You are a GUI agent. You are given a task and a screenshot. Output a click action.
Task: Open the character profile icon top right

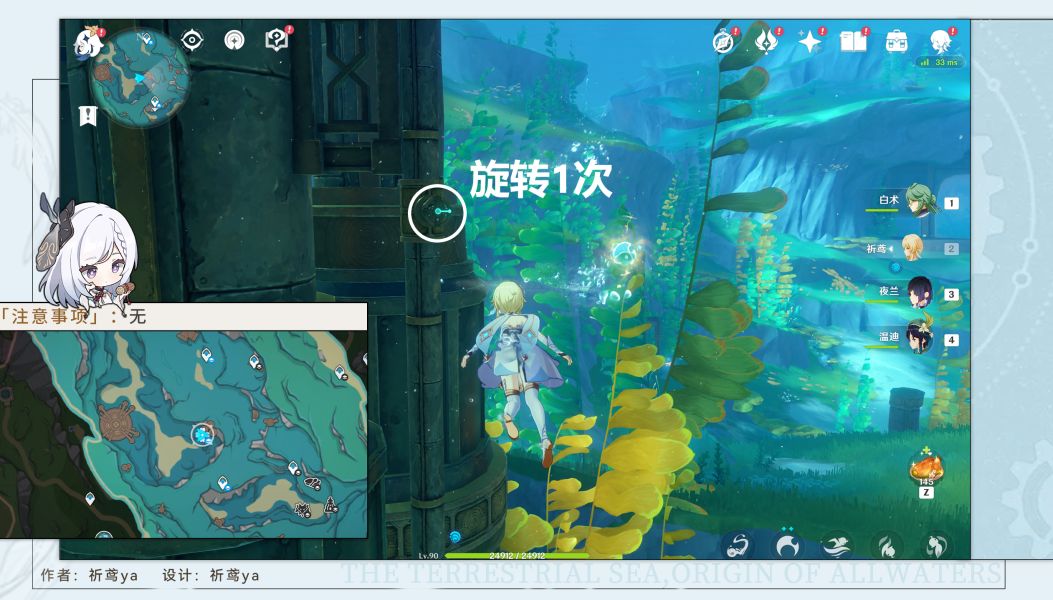(940, 42)
